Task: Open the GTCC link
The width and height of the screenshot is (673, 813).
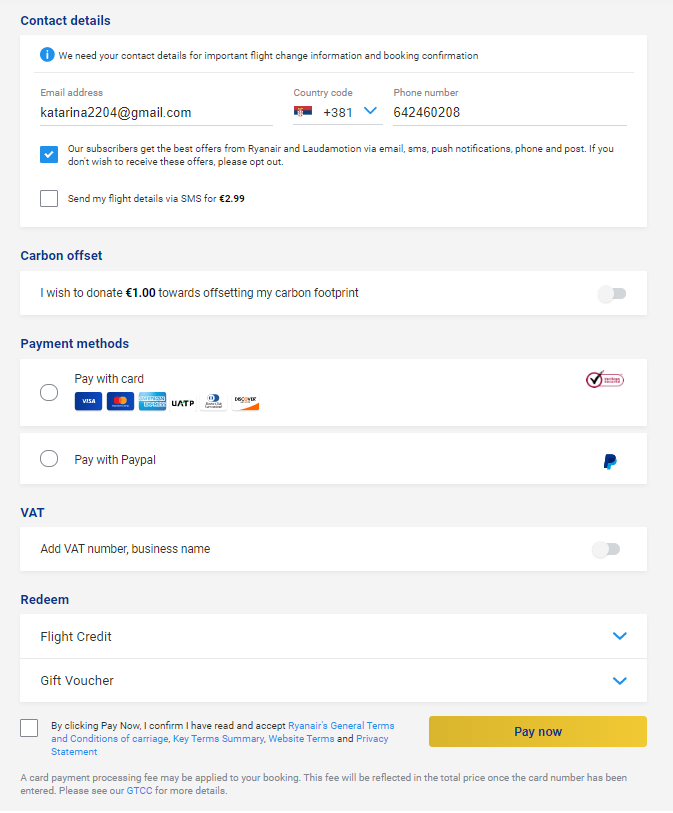Action: (x=139, y=791)
